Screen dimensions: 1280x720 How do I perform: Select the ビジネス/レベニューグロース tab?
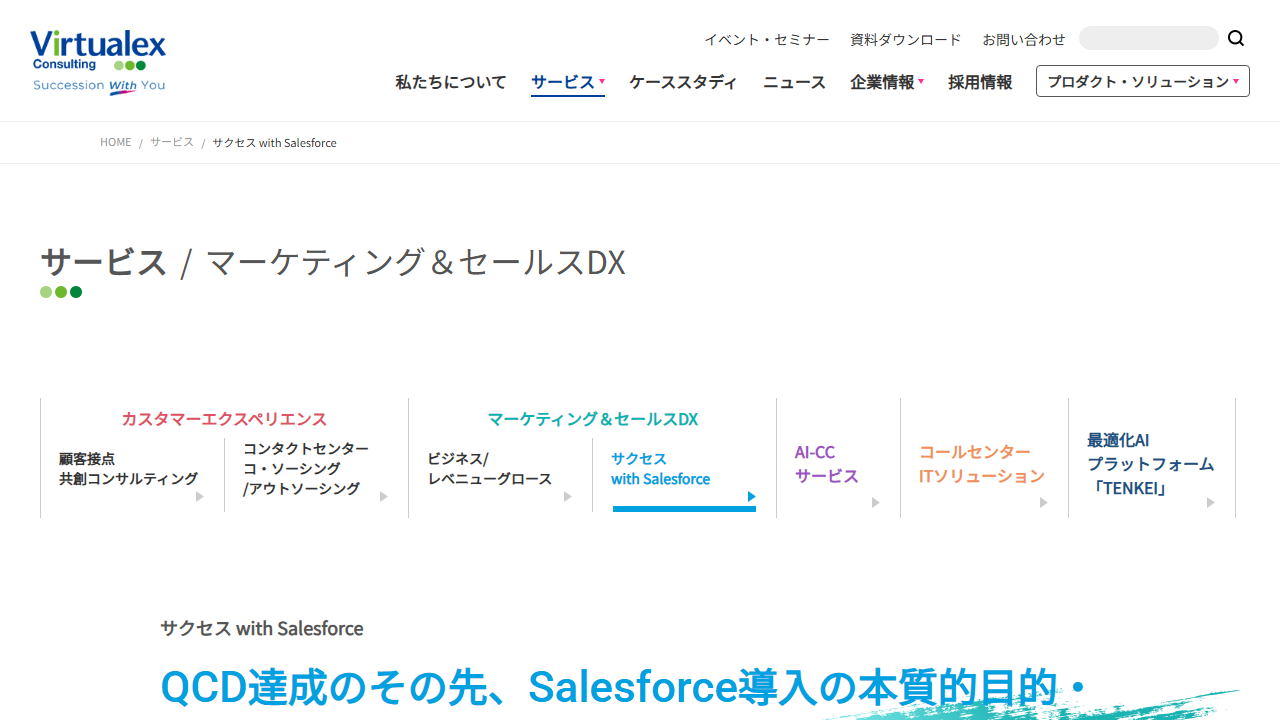[x=501, y=475]
